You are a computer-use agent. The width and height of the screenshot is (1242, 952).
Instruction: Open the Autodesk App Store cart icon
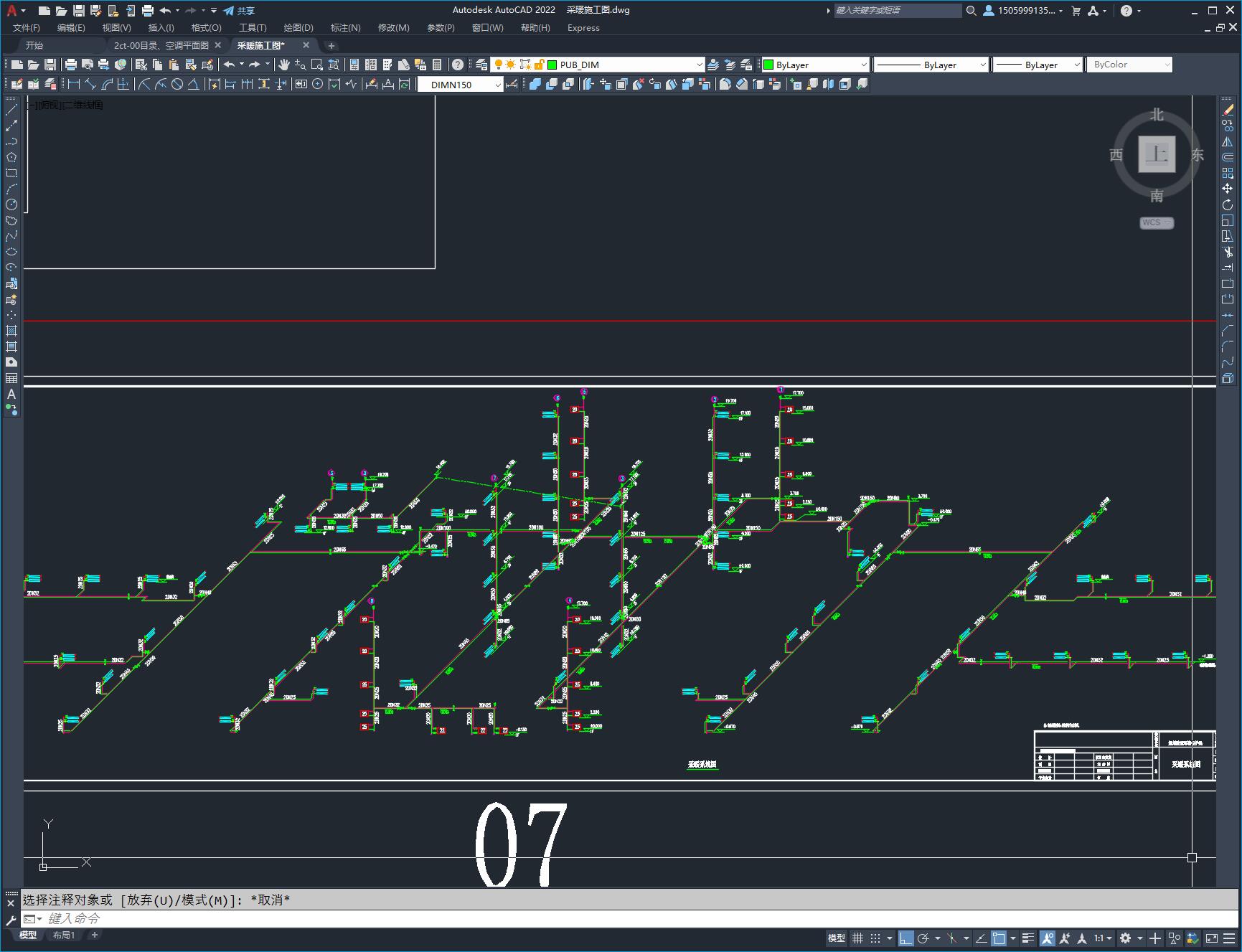(1076, 10)
